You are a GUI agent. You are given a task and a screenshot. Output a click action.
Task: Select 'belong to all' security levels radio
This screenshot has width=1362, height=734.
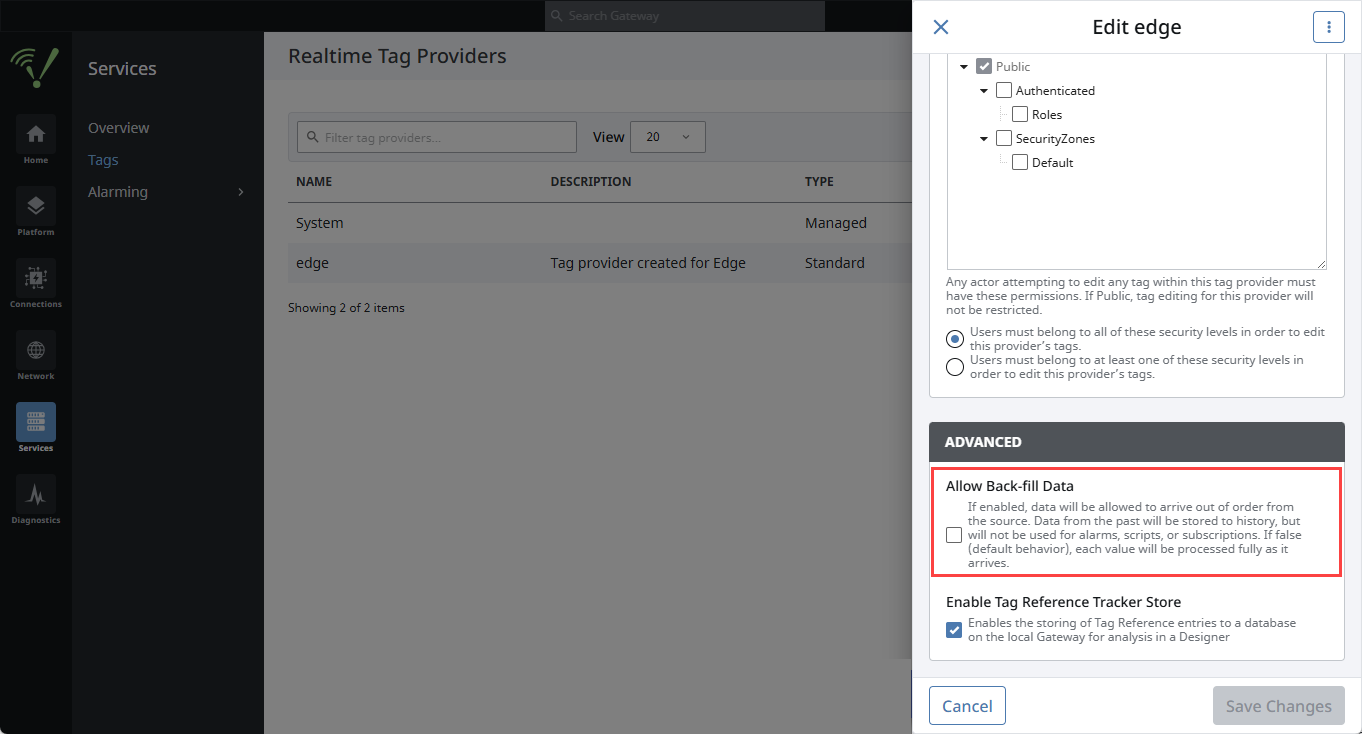point(955,339)
